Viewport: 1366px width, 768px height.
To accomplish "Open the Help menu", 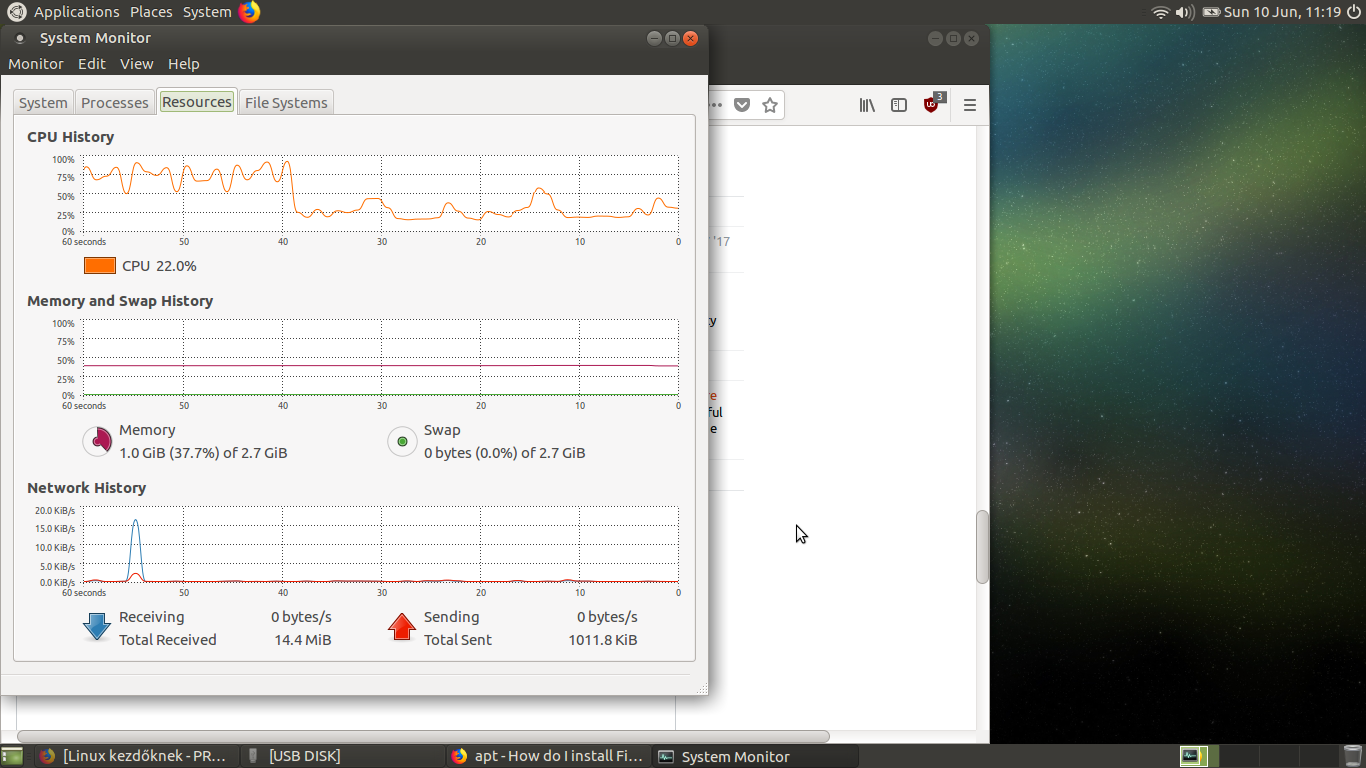I will coord(184,63).
